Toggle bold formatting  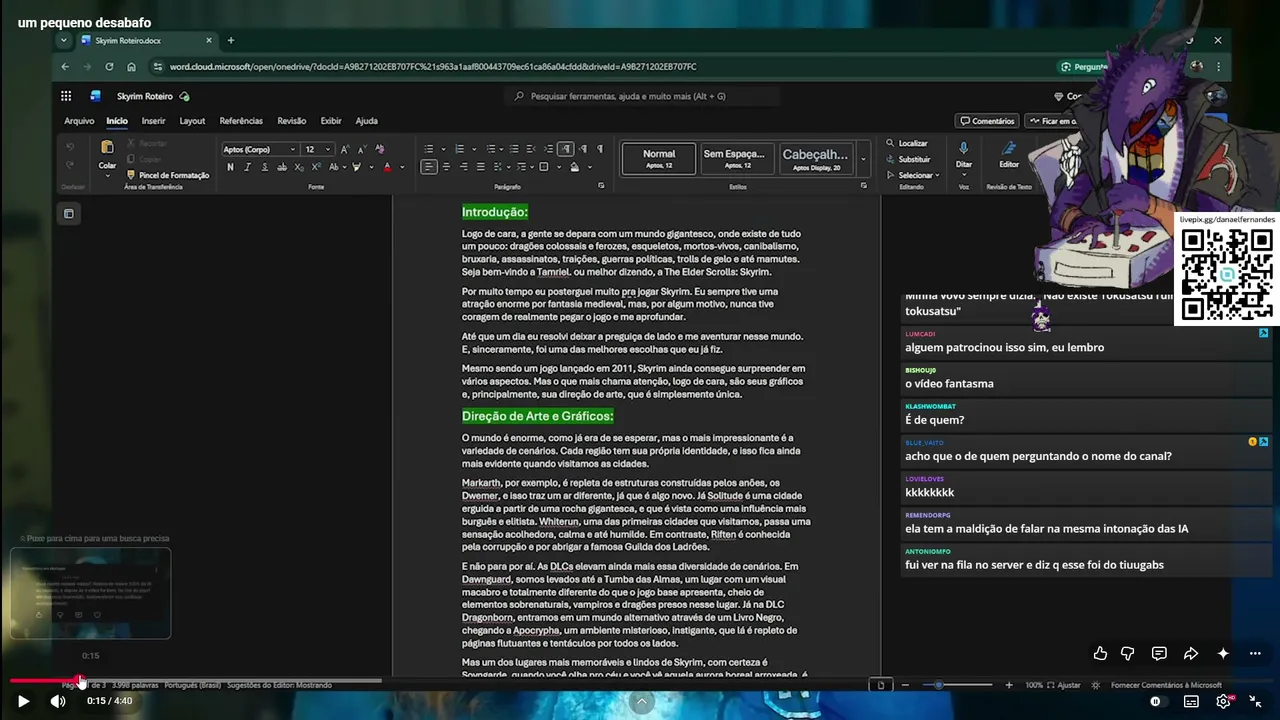(x=230, y=167)
